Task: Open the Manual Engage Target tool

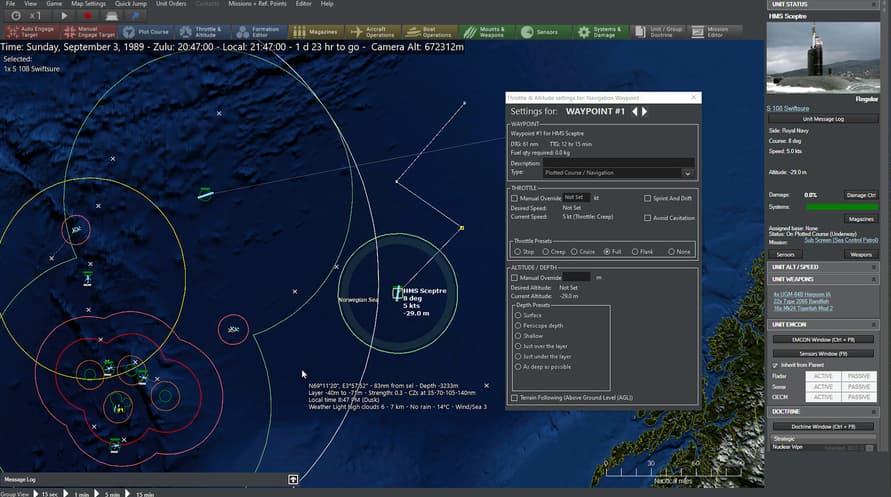Action: 89,32
